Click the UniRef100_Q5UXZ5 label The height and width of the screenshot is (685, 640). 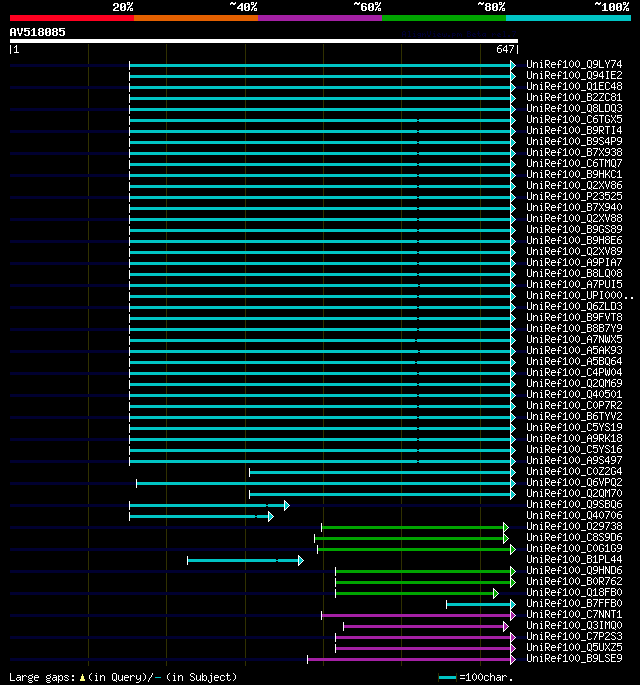(574, 647)
